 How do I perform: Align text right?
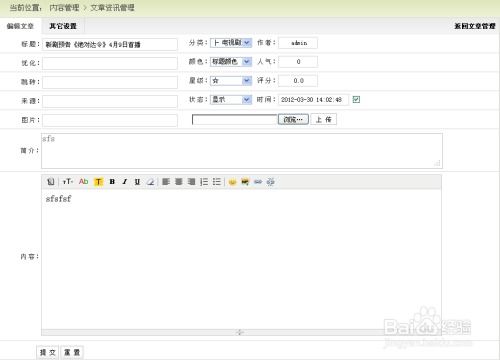(x=191, y=182)
